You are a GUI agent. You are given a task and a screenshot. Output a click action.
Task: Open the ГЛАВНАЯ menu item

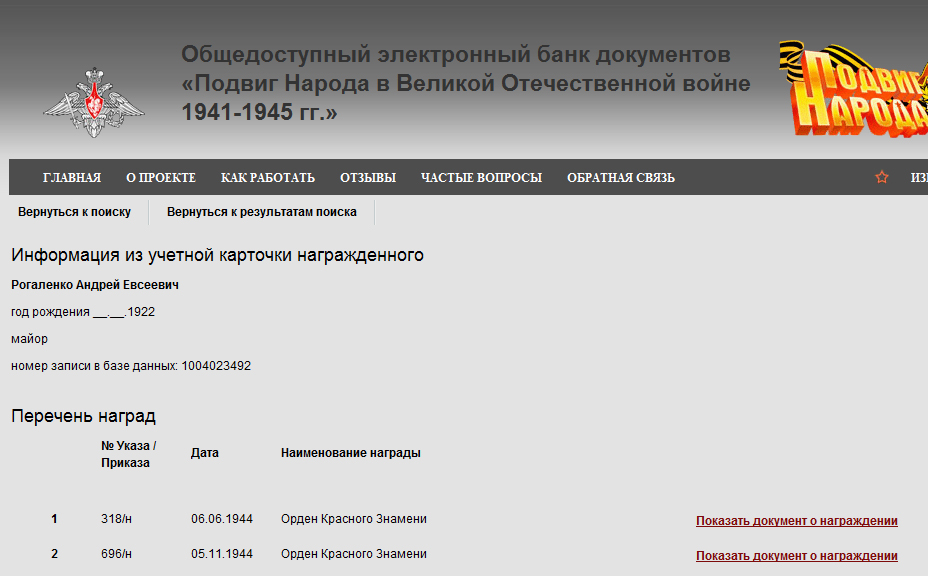pyautogui.click(x=72, y=178)
